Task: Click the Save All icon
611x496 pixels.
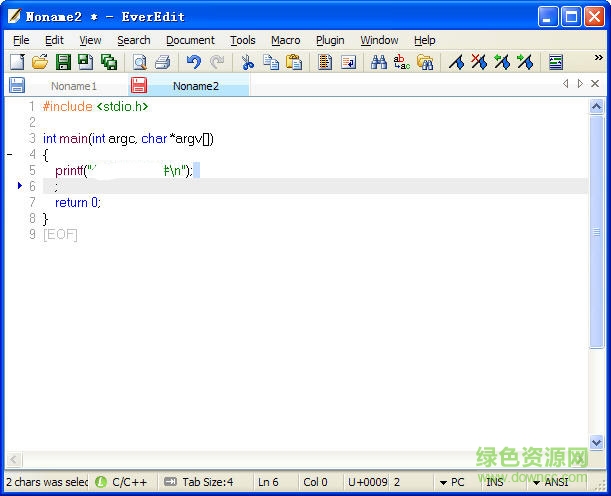Action: [109, 62]
